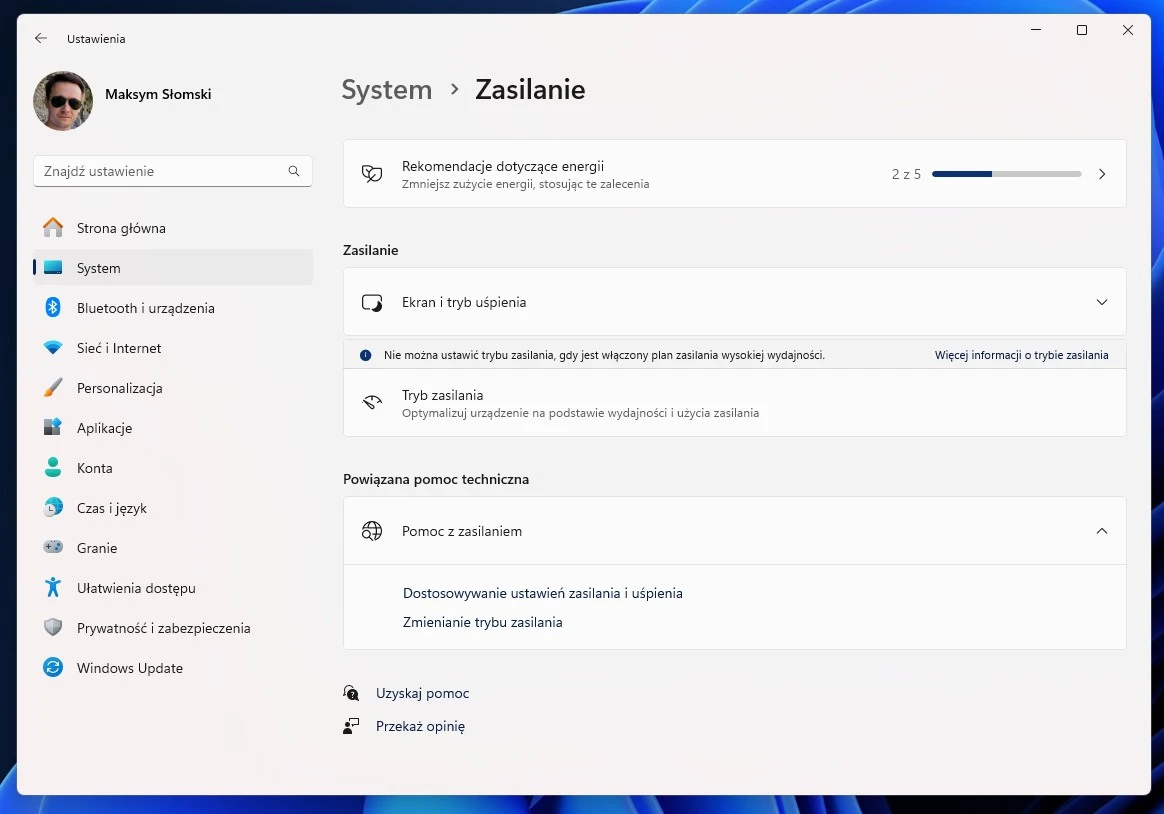Select Bluetooth i urządzenia in sidebar
Viewport: 1164px width, 814px height.
(x=146, y=308)
